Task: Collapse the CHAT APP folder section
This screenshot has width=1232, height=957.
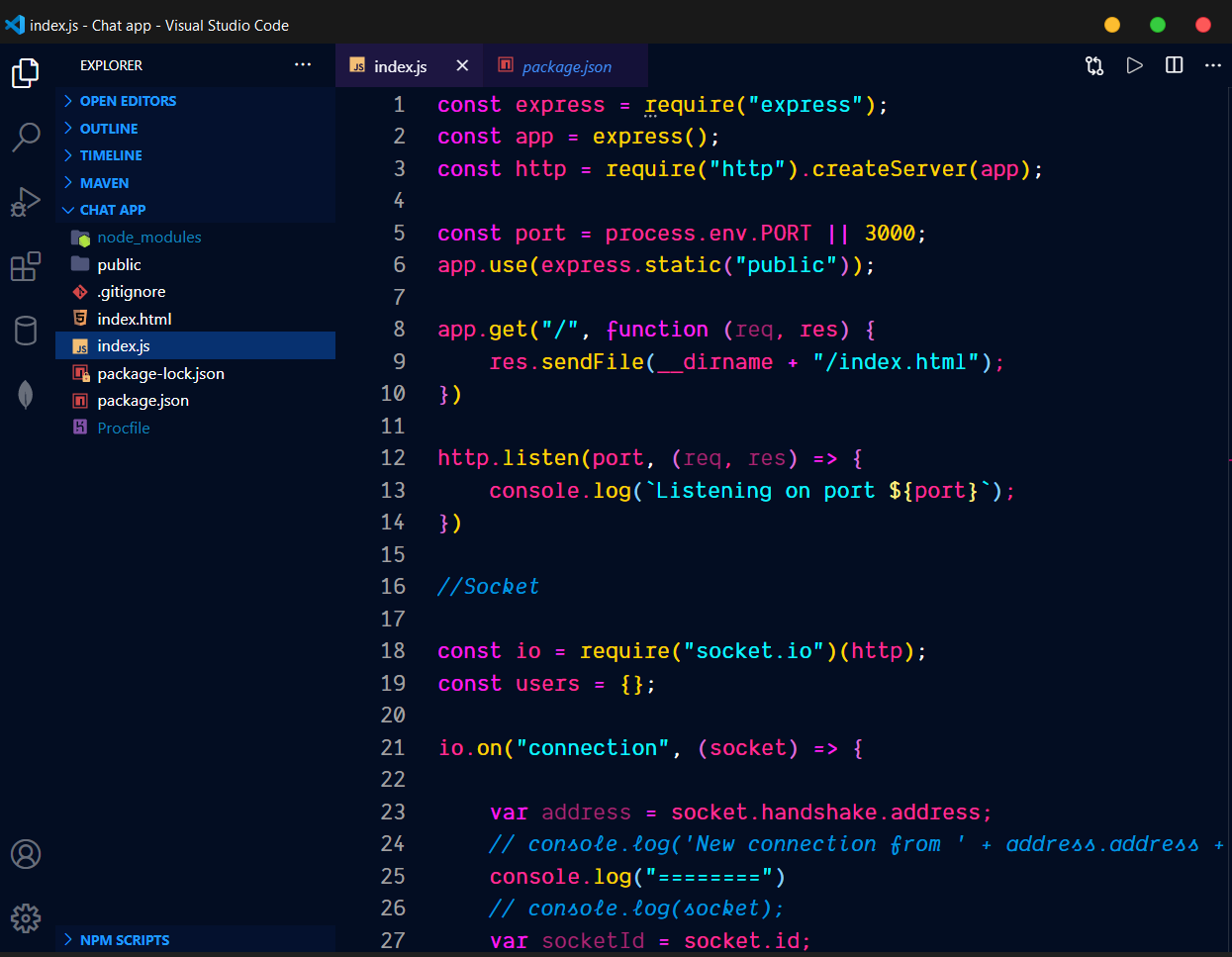Action: coord(195,210)
